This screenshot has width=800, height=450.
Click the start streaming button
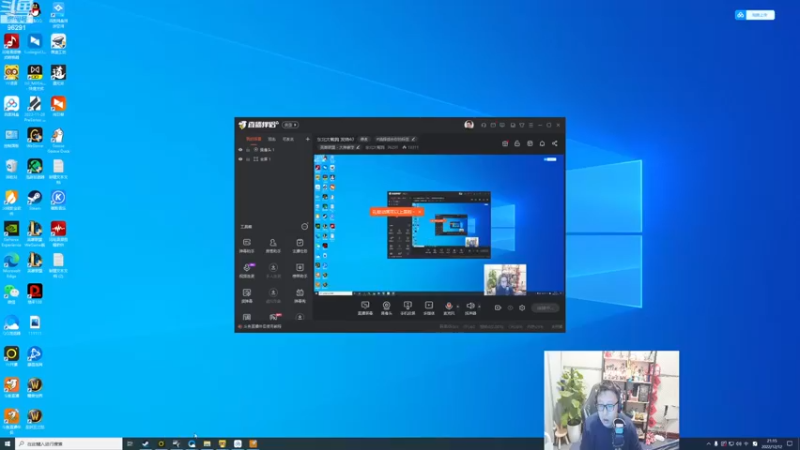point(545,308)
